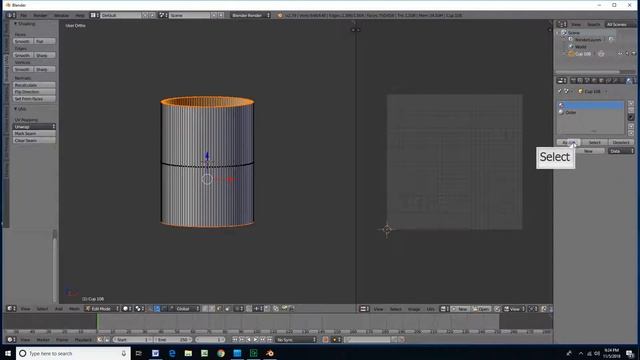
Task: Toggle limit selection to visible
Action: pyautogui.click(x=227, y=309)
